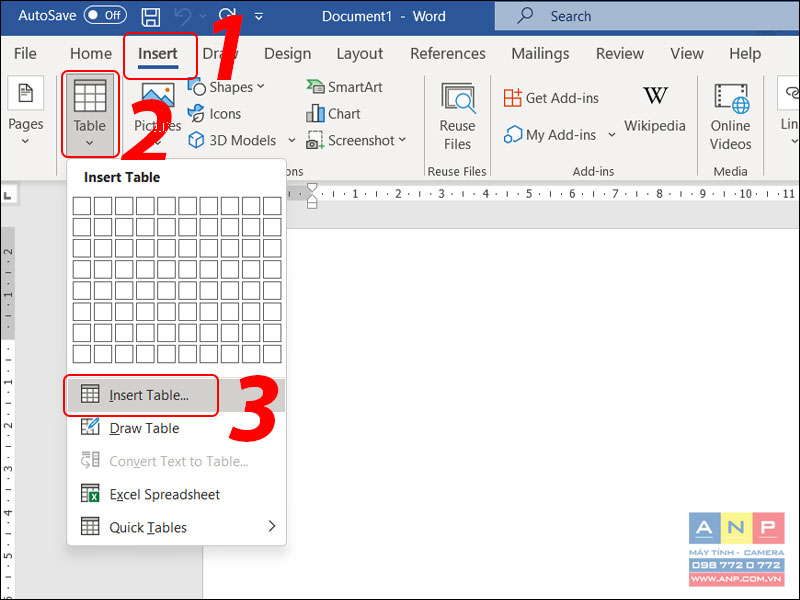Click the Undo arrow icon in the title bar
The image size is (800, 600).
(x=182, y=16)
